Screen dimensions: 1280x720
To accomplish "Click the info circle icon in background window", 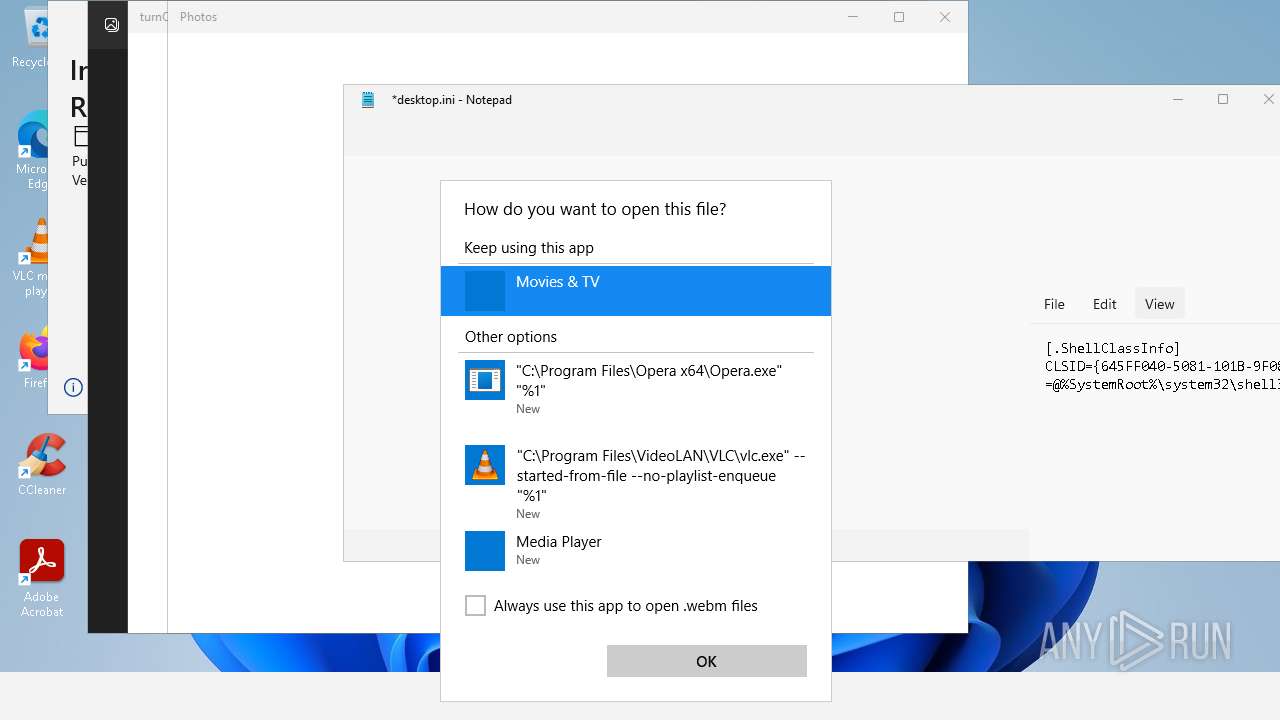I will coord(73,387).
